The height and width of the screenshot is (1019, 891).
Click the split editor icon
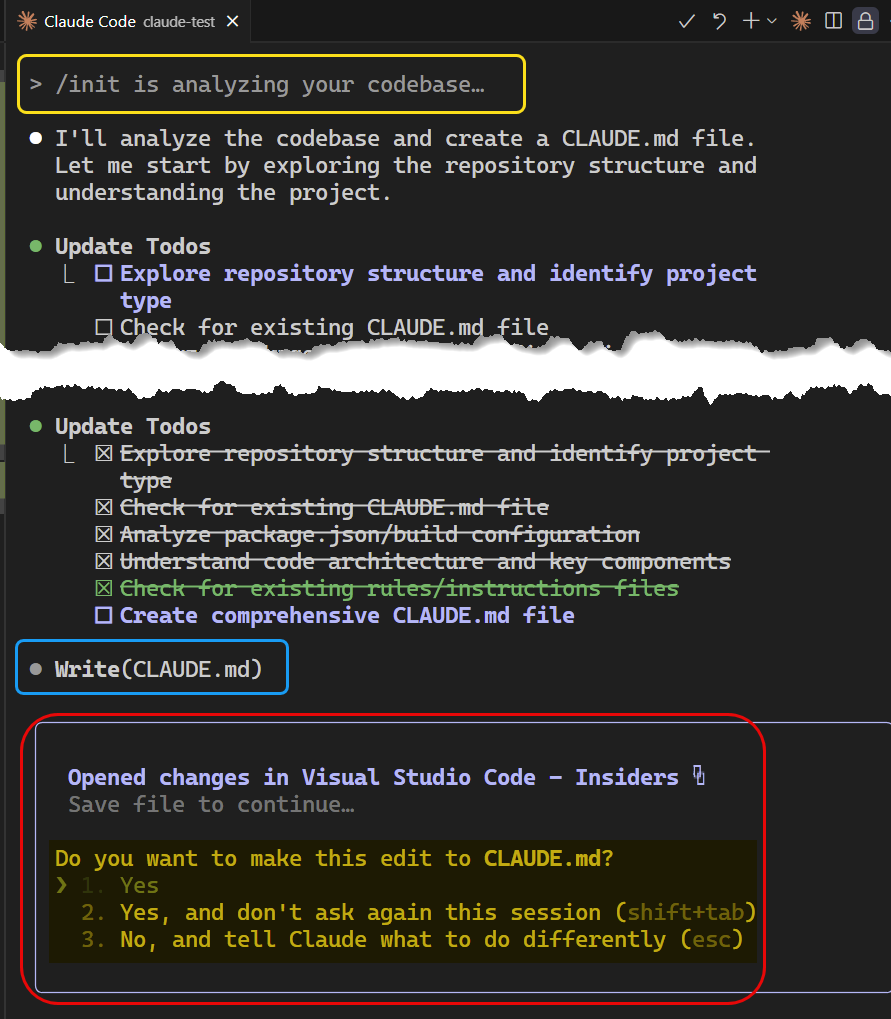point(833,21)
